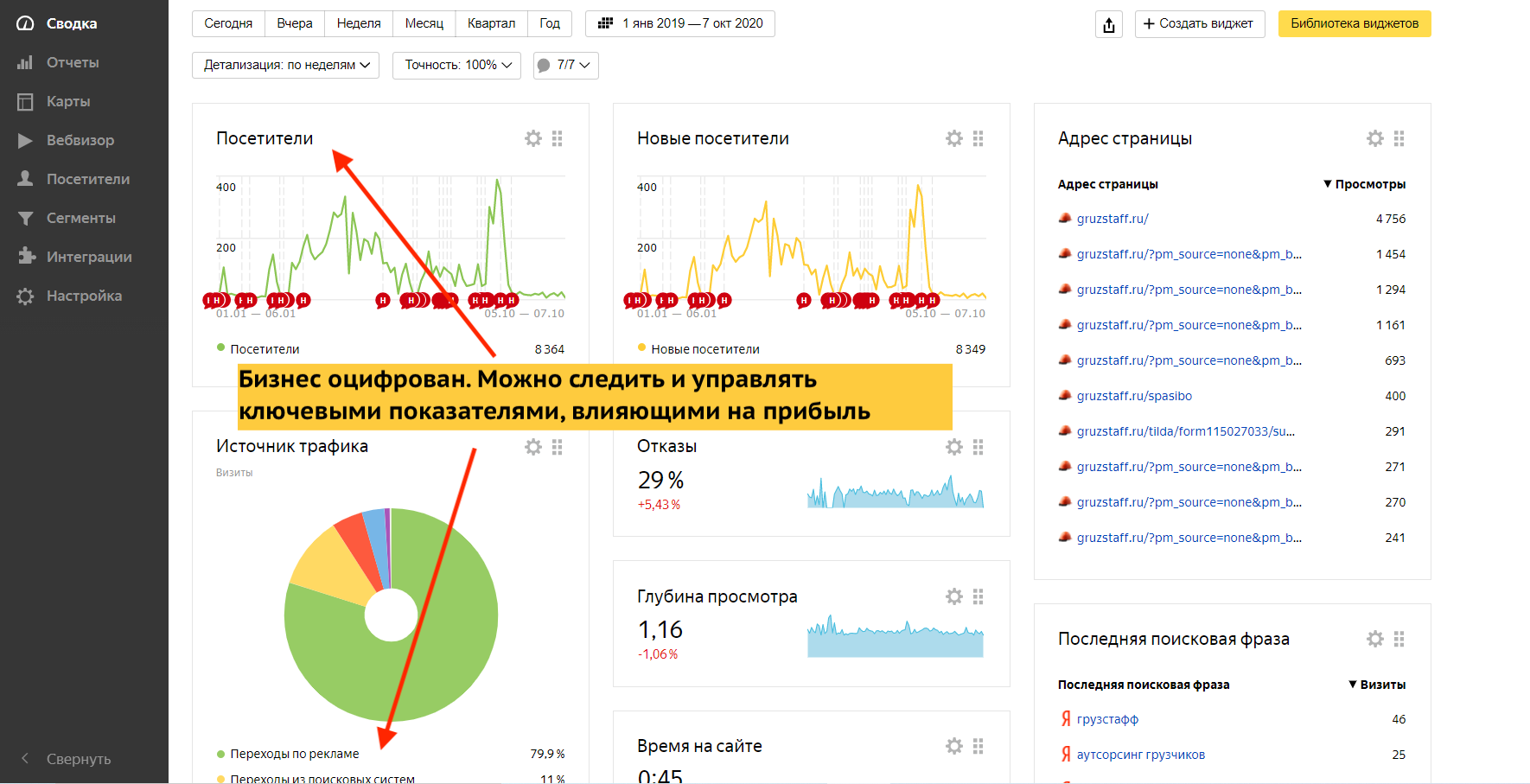Open the gruzstaff.ru/spasibo page link
The image size is (1530, 784).
click(1134, 396)
